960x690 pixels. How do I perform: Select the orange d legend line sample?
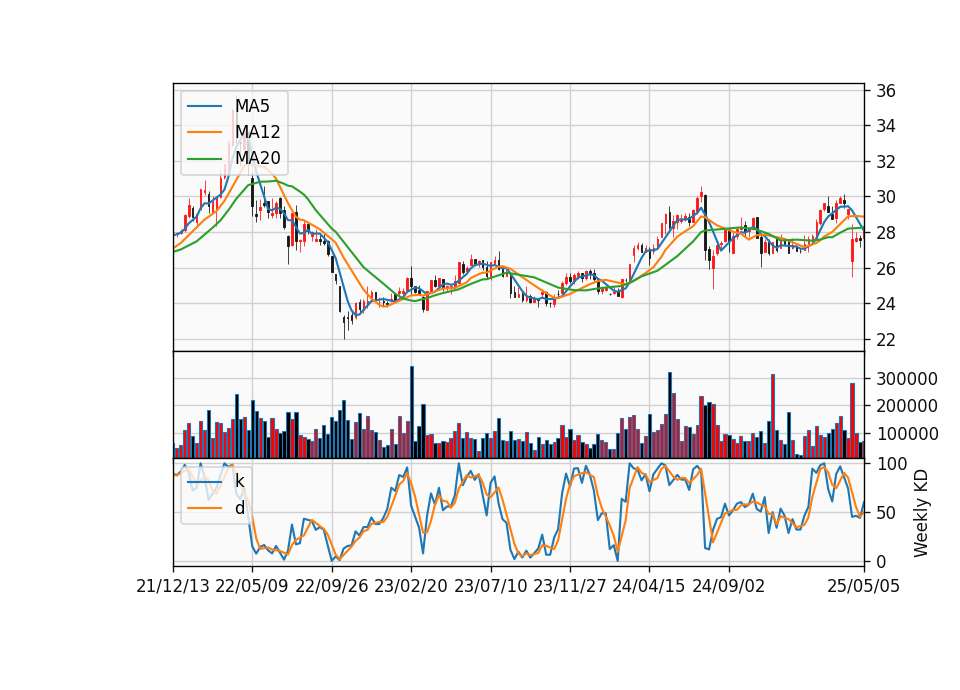click(204, 508)
